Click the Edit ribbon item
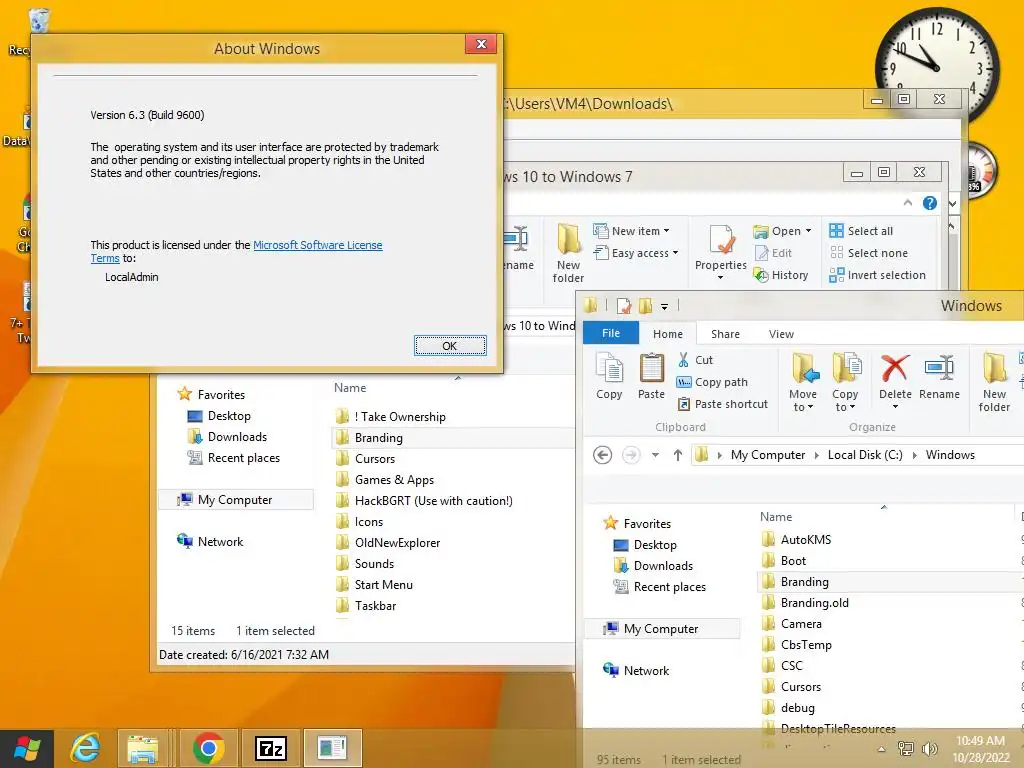Image resolution: width=1024 pixels, height=768 pixels. tap(773, 253)
